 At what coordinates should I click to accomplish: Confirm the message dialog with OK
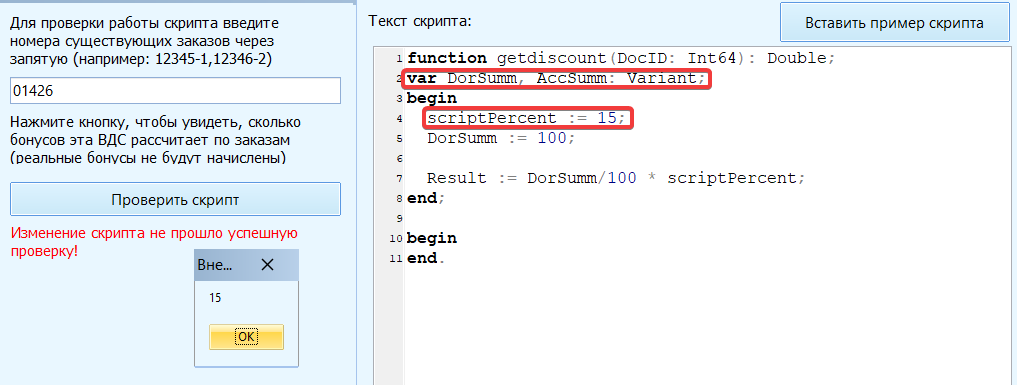point(246,337)
